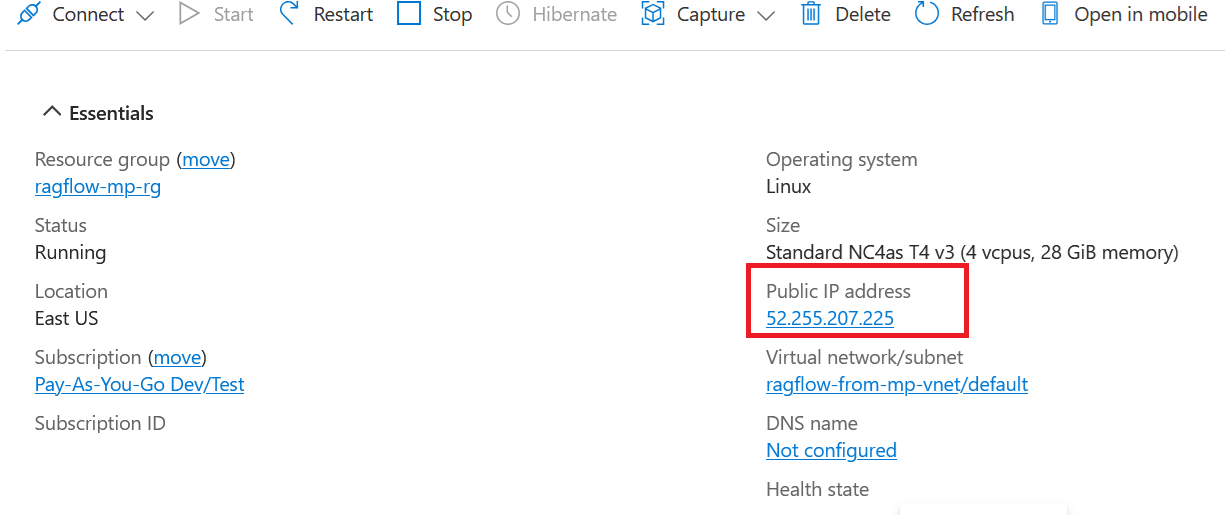Open the Connect dropdown chevron

(145, 16)
